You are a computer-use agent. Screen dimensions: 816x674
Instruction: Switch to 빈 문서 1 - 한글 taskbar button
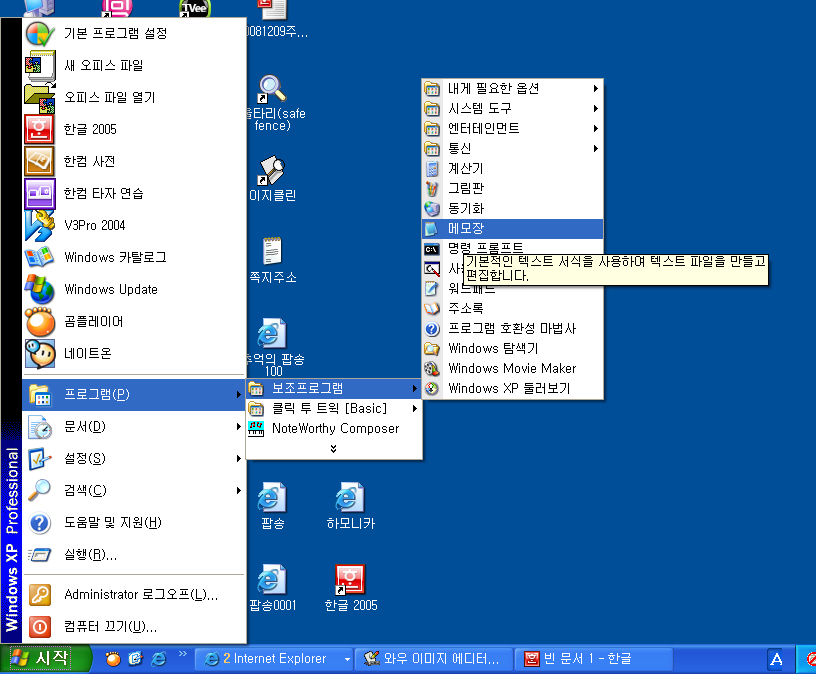point(594,659)
